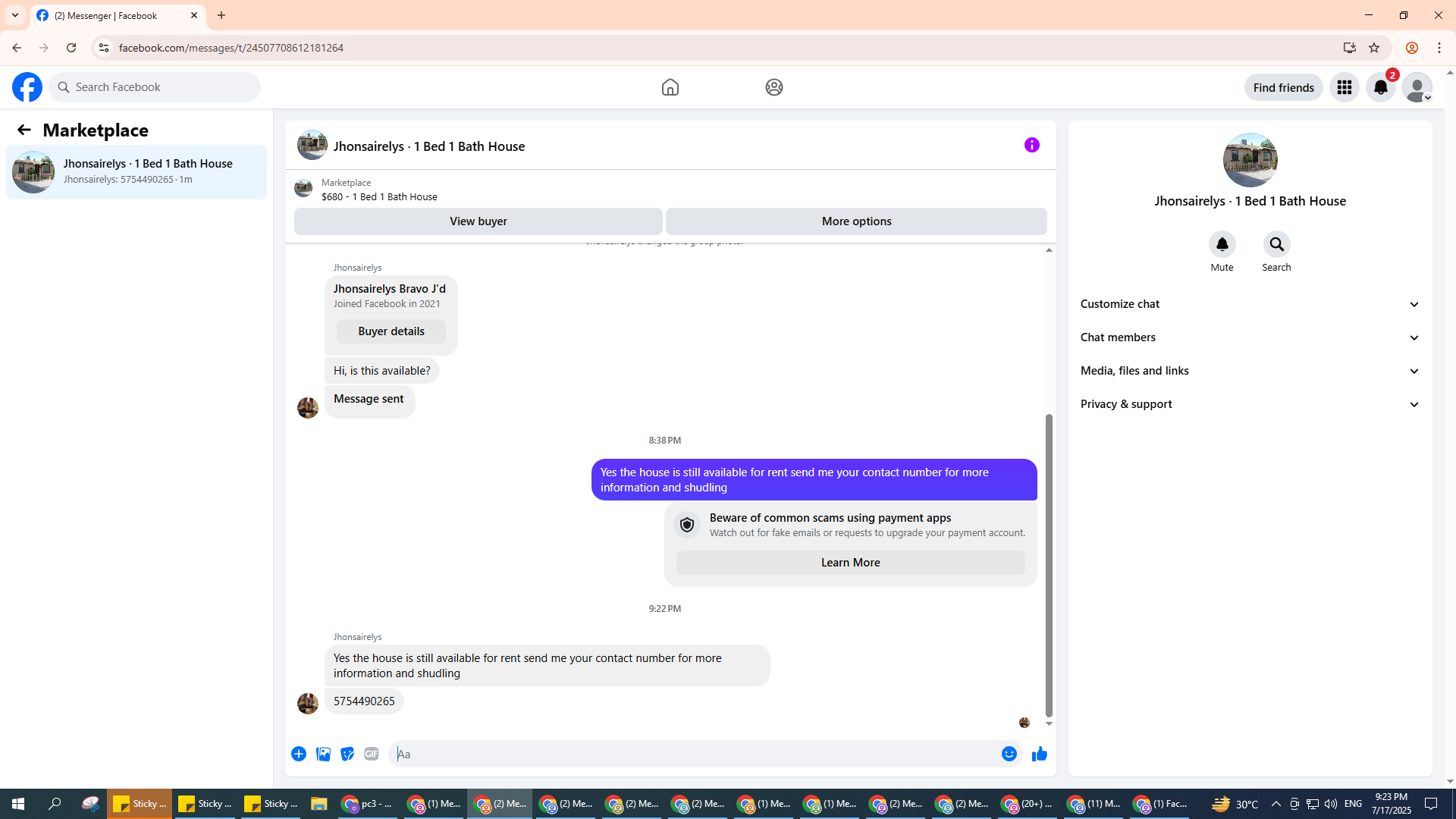The height and width of the screenshot is (819, 1456).
Task: Open first Sticky Notes taskbar item
Action: coord(140,804)
